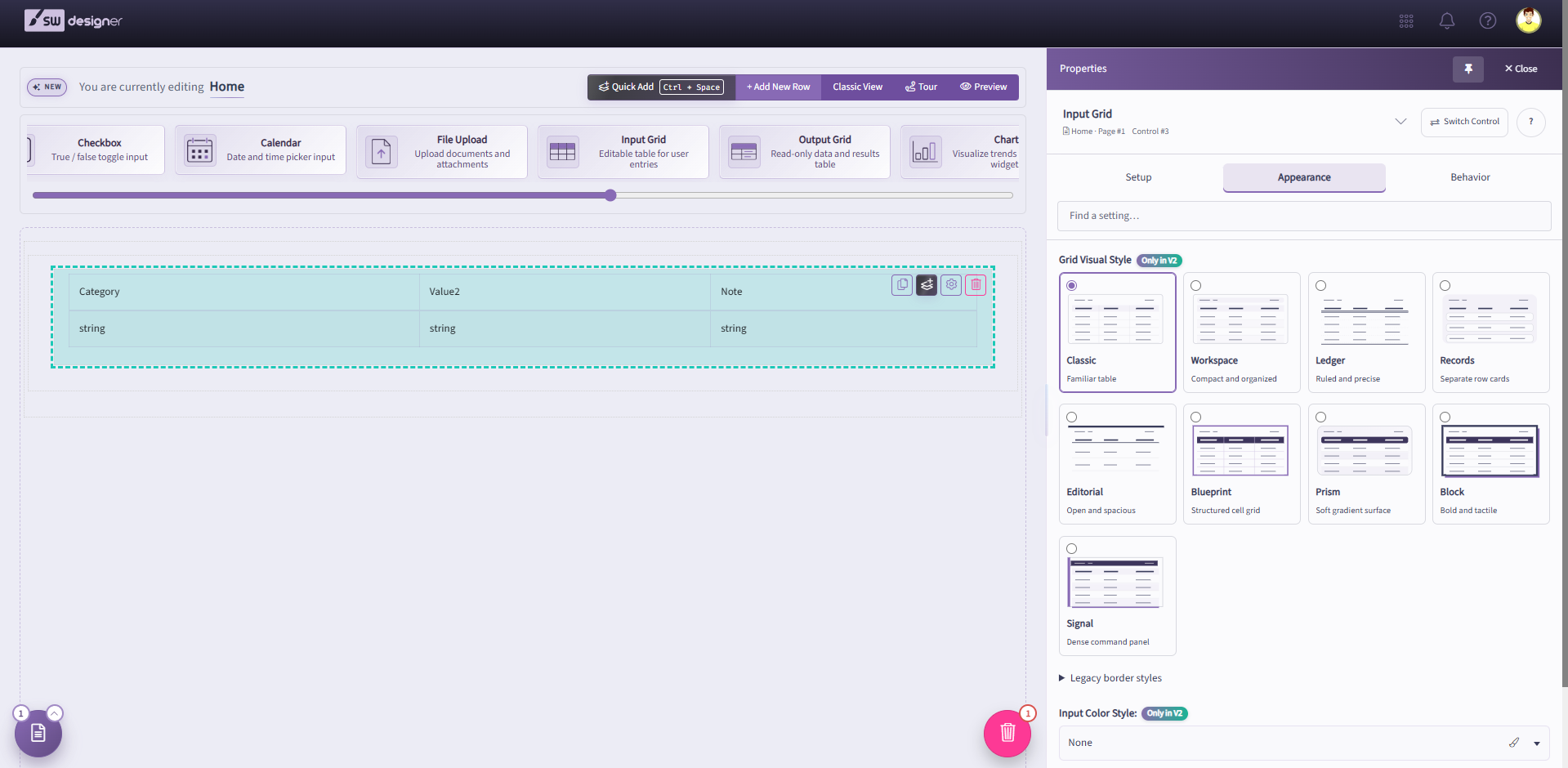
Task: Select the Editorial grid style
Action: (1118, 464)
